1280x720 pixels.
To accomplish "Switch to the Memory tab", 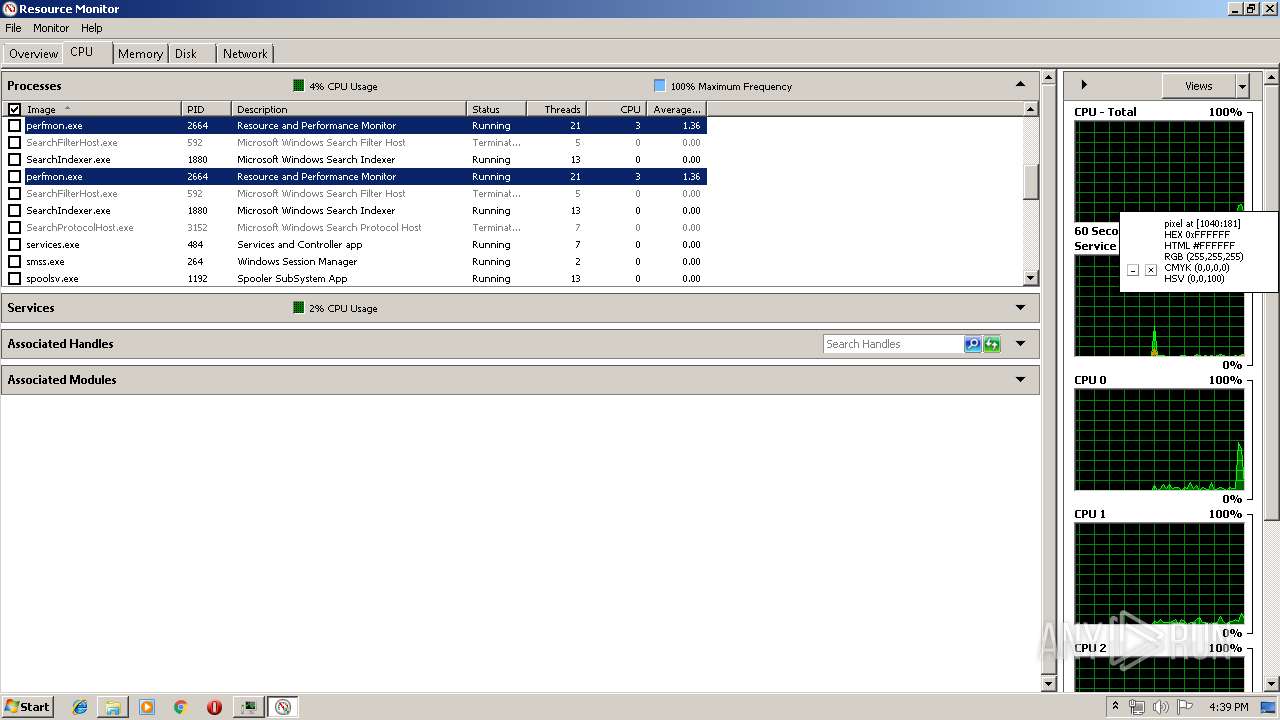I will 140,54.
